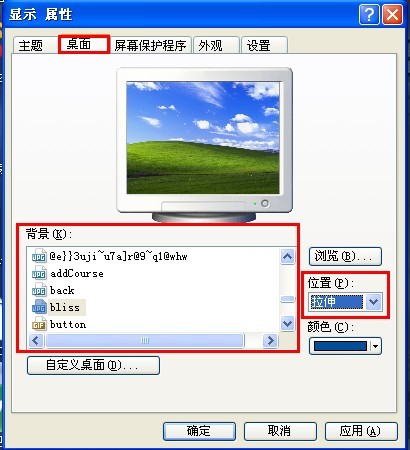Click the JPG icon of bliss entry
The height and width of the screenshot is (450, 410).
[39, 307]
